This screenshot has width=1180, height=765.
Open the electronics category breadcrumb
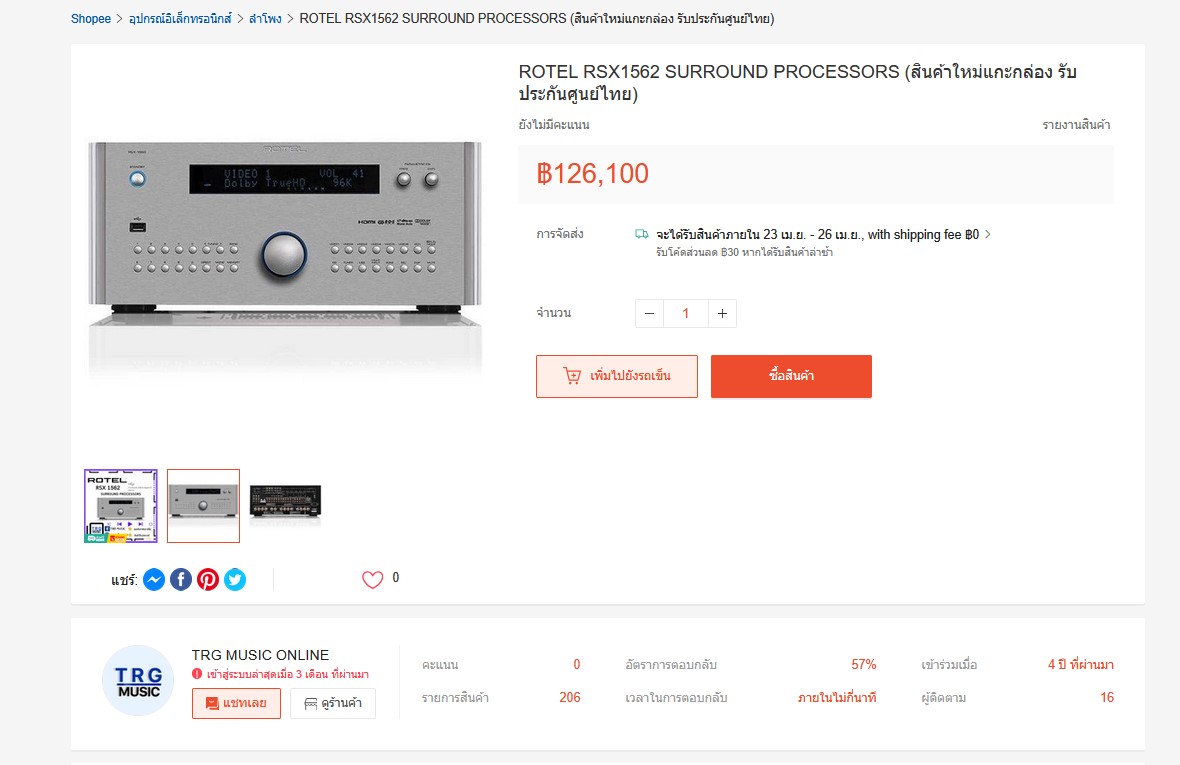[x=181, y=19]
